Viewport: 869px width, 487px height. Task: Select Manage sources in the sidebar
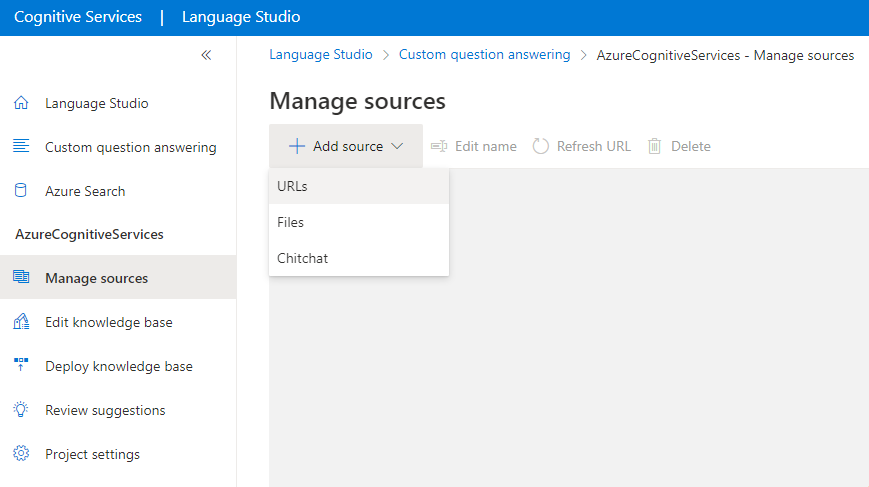pyautogui.click(x=118, y=278)
